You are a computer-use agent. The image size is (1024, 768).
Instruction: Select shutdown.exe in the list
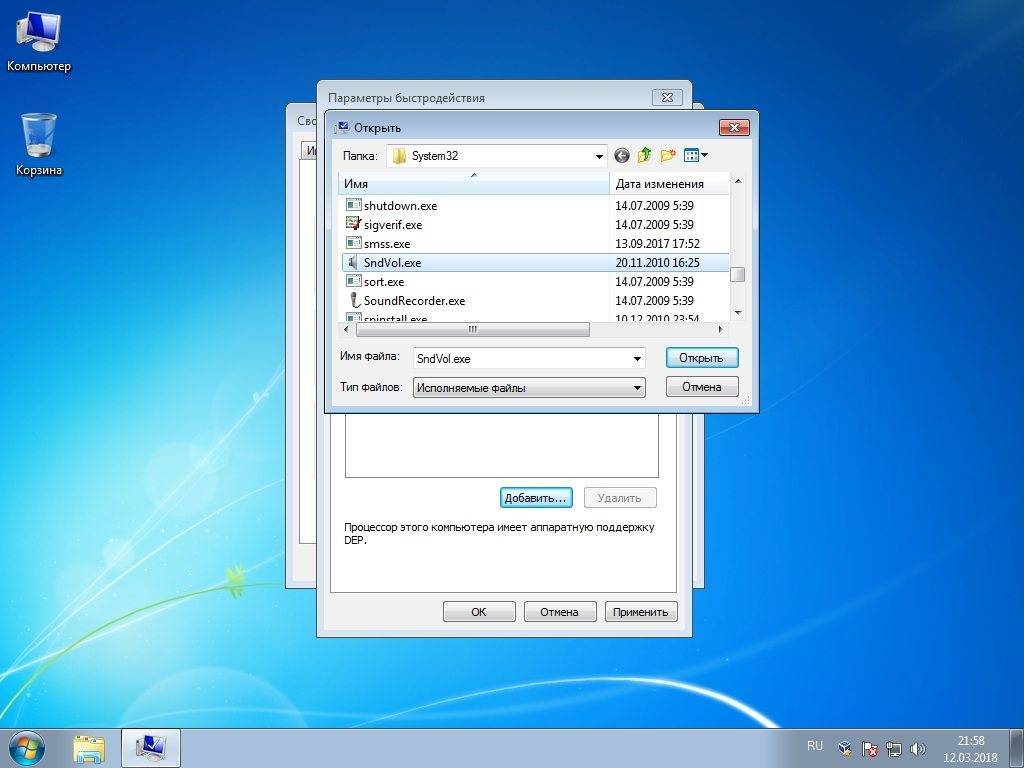click(x=400, y=206)
